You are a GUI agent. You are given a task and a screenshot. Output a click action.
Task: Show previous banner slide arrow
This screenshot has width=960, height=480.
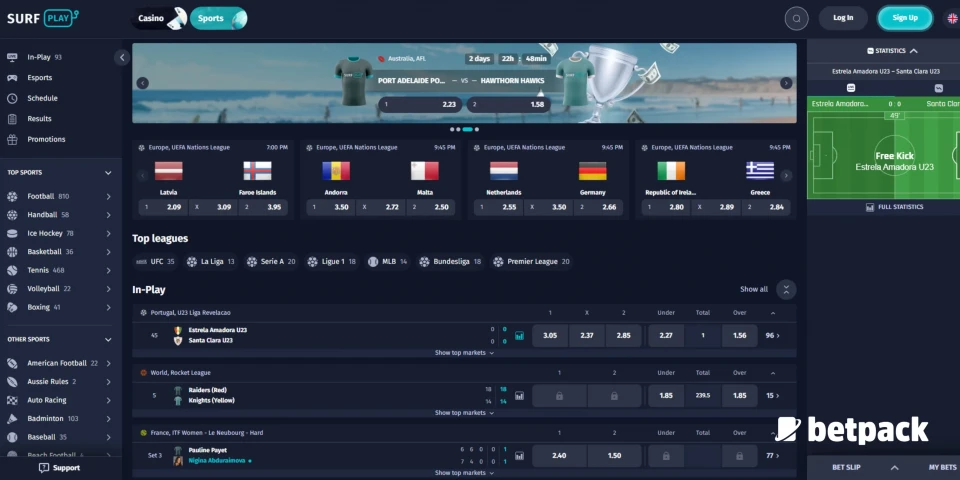(x=143, y=83)
